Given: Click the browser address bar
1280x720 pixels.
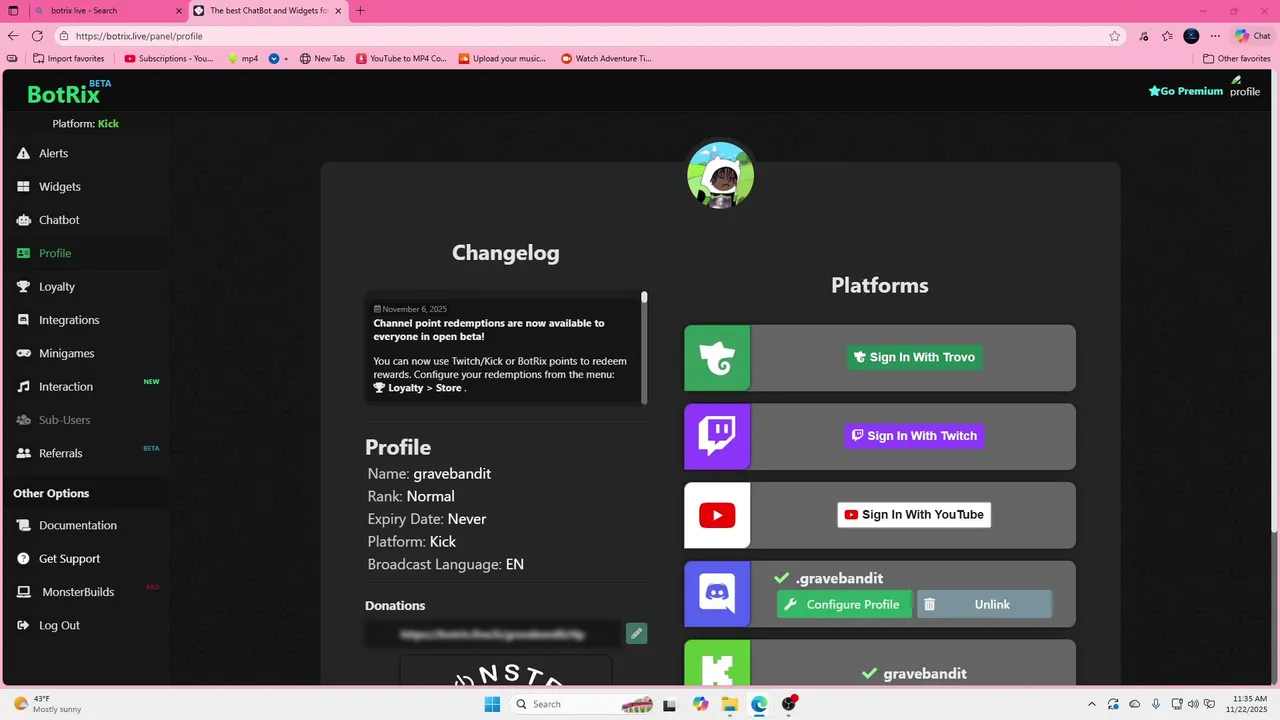Looking at the screenshot, I should pos(590,36).
